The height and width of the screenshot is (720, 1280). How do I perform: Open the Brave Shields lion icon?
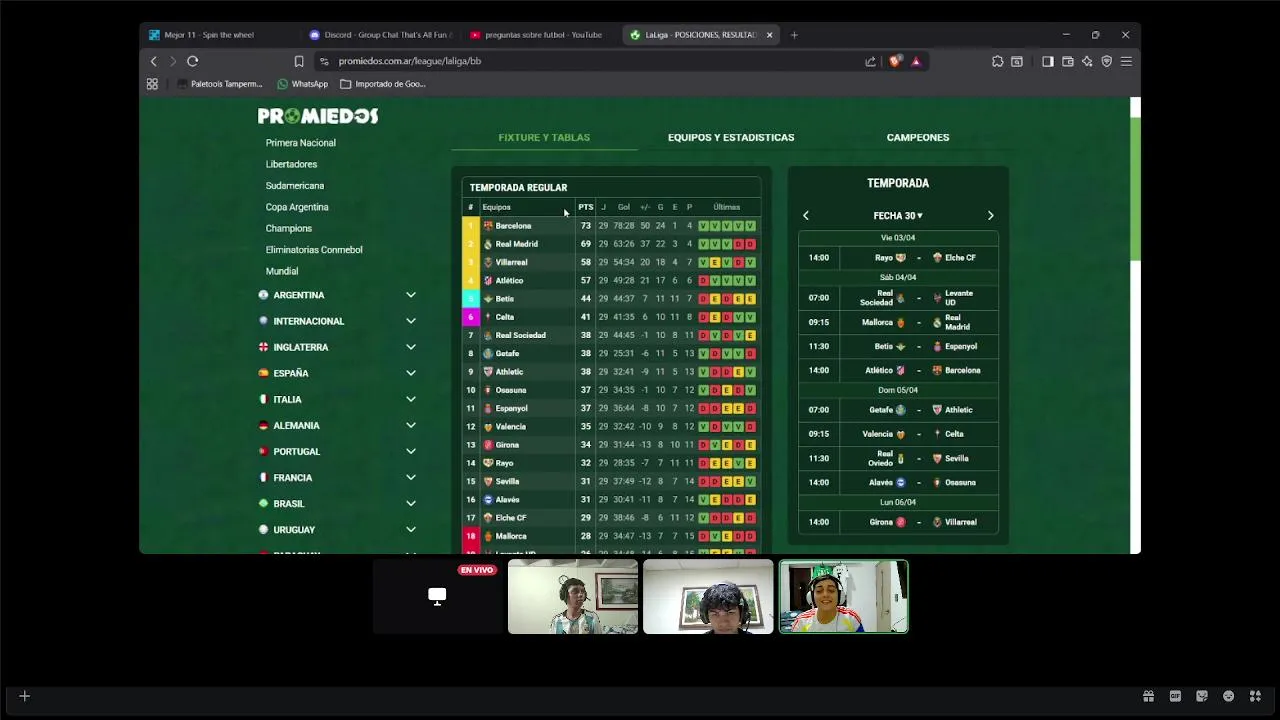coord(895,61)
